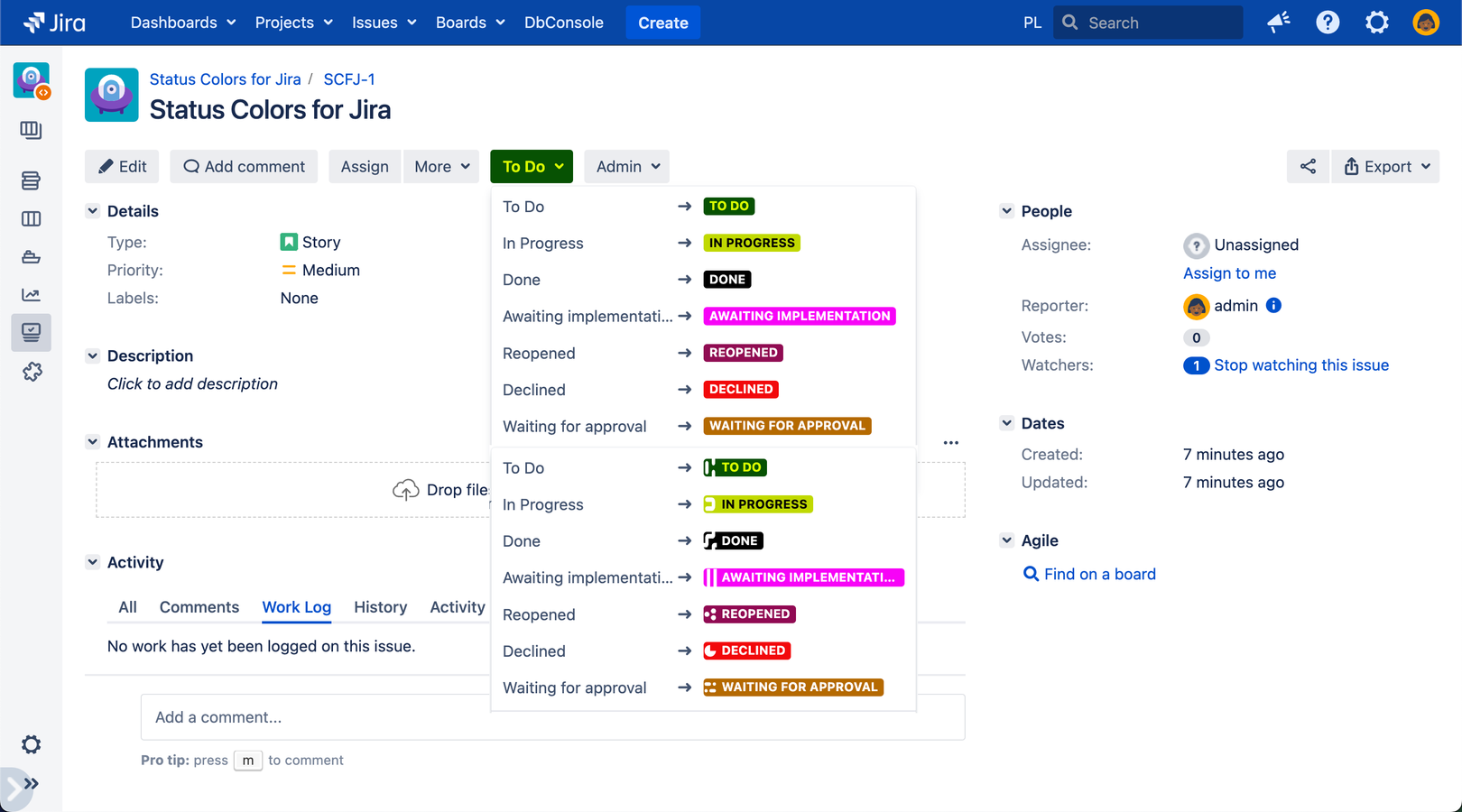Open Project settings gear at sidebar bottom
1462x812 pixels.
pyautogui.click(x=31, y=744)
